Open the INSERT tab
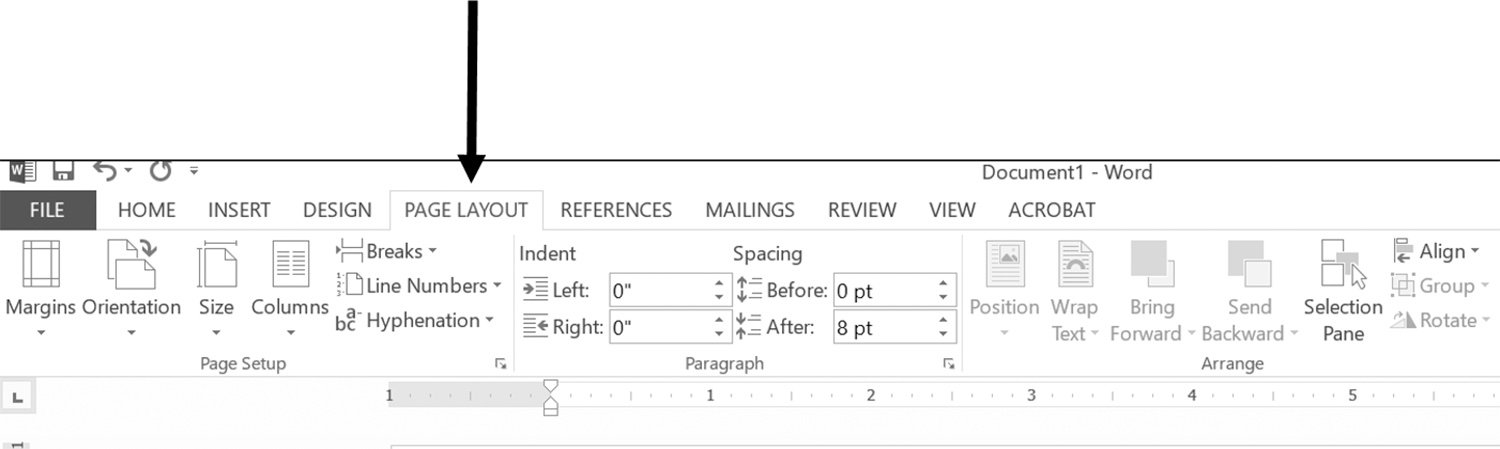The height and width of the screenshot is (449, 1500). point(239,210)
